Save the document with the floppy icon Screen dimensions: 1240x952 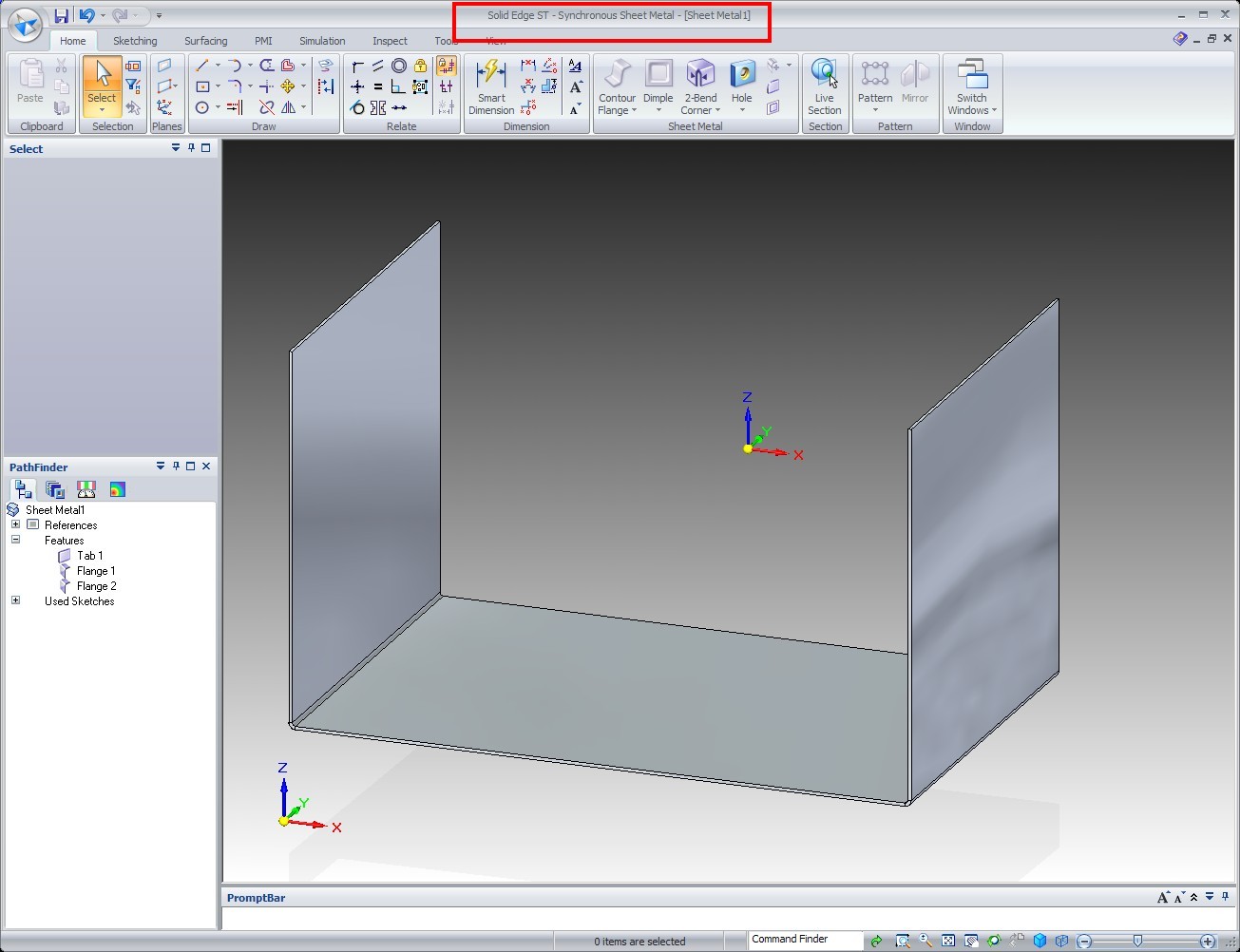(x=61, y=15)
